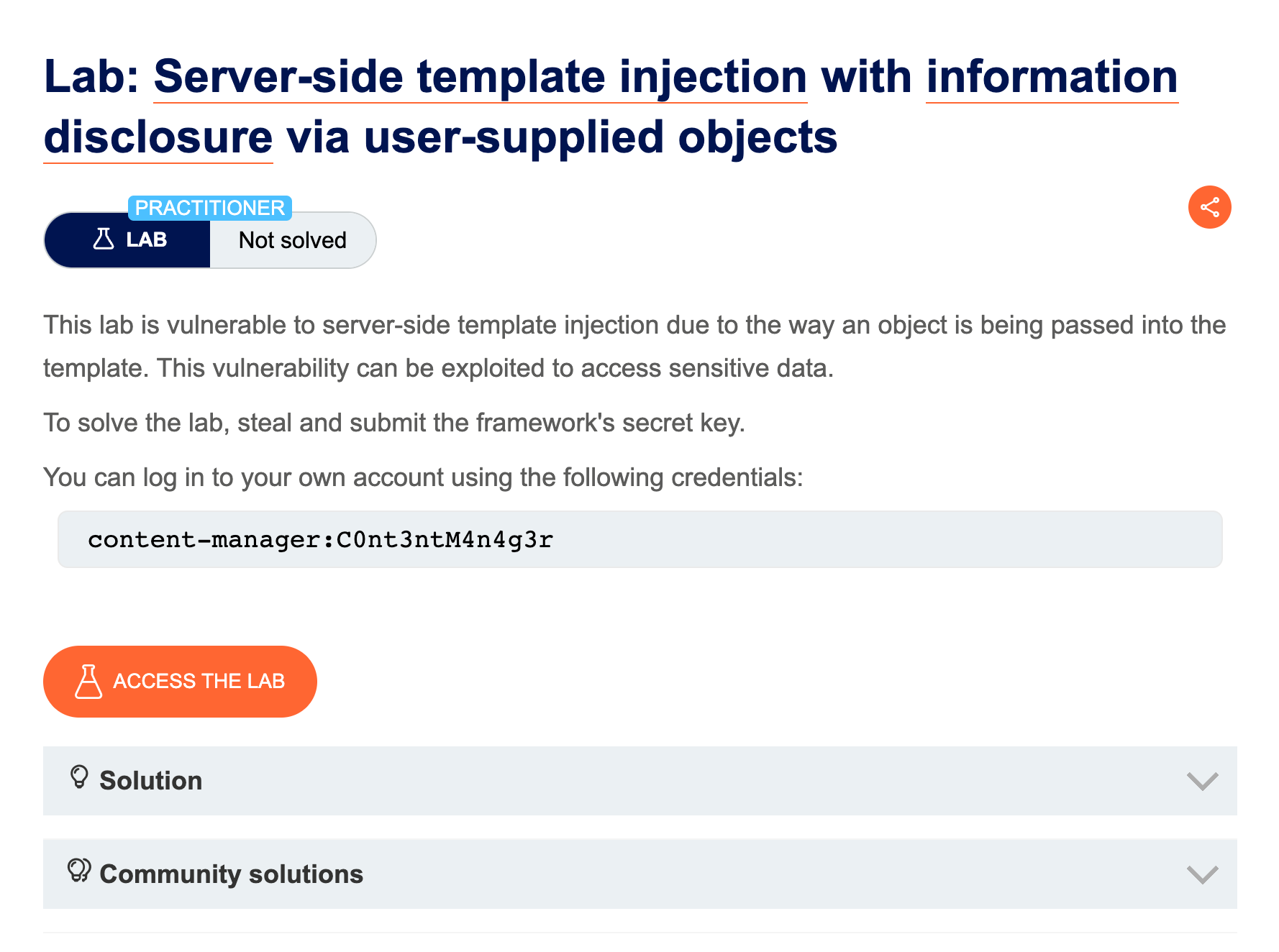Expand the Solution section chevron
The width and height of the screenshot is (1279, 952).
click(x=1202, y=781)
